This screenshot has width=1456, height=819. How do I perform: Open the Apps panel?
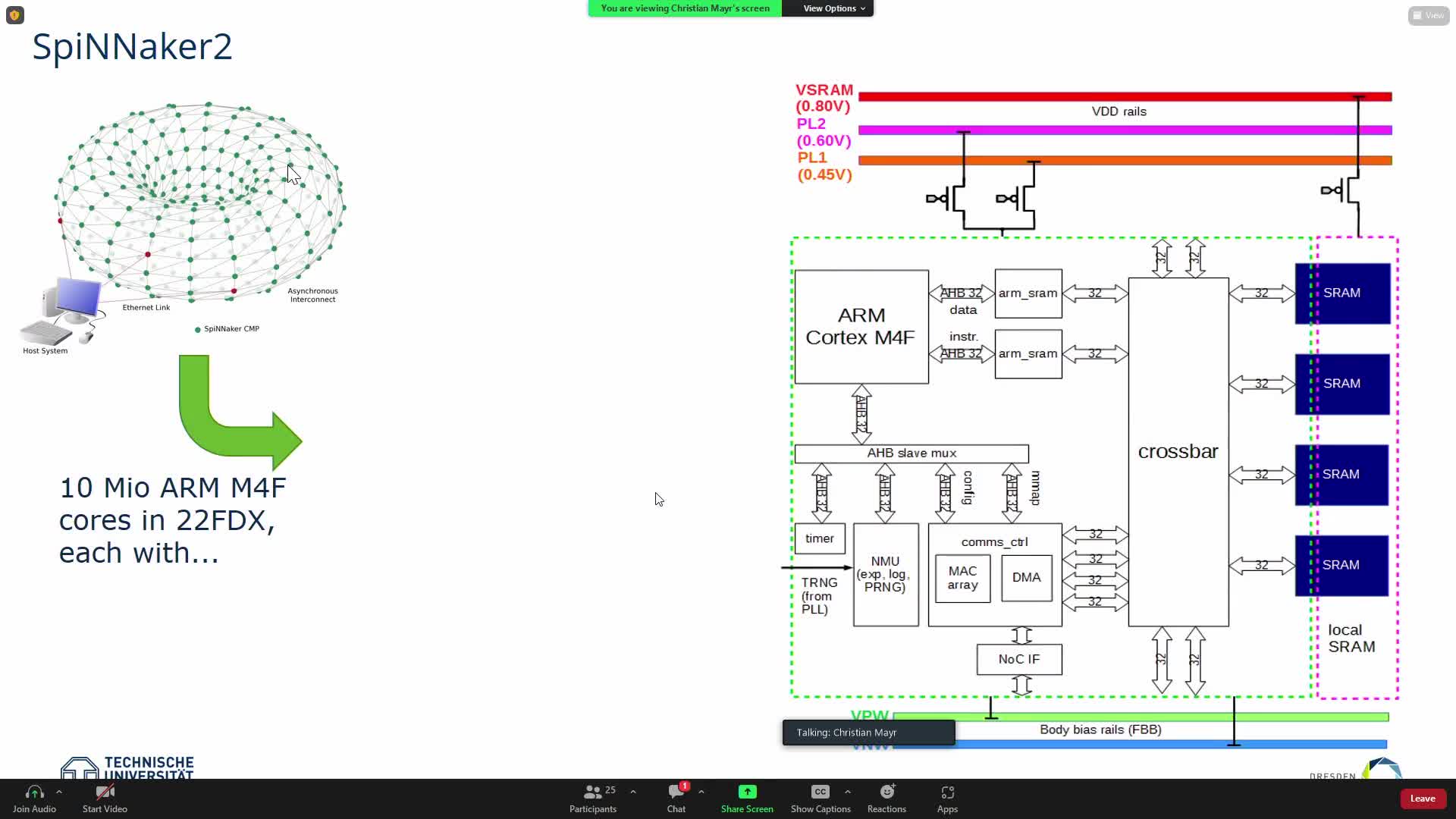[x=947, y=799]
